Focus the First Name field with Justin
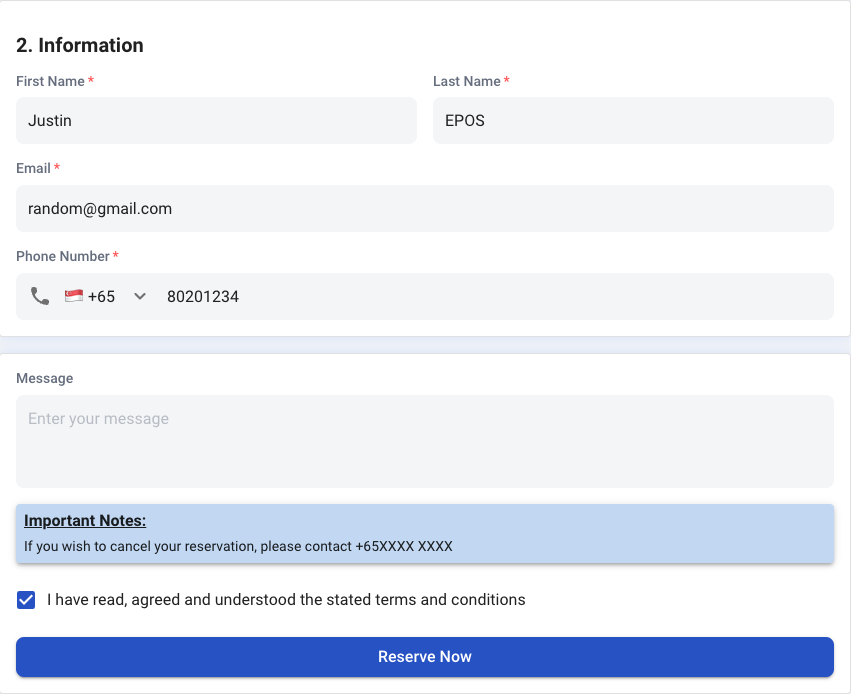851x694 pixels. (x=217, y=120)
